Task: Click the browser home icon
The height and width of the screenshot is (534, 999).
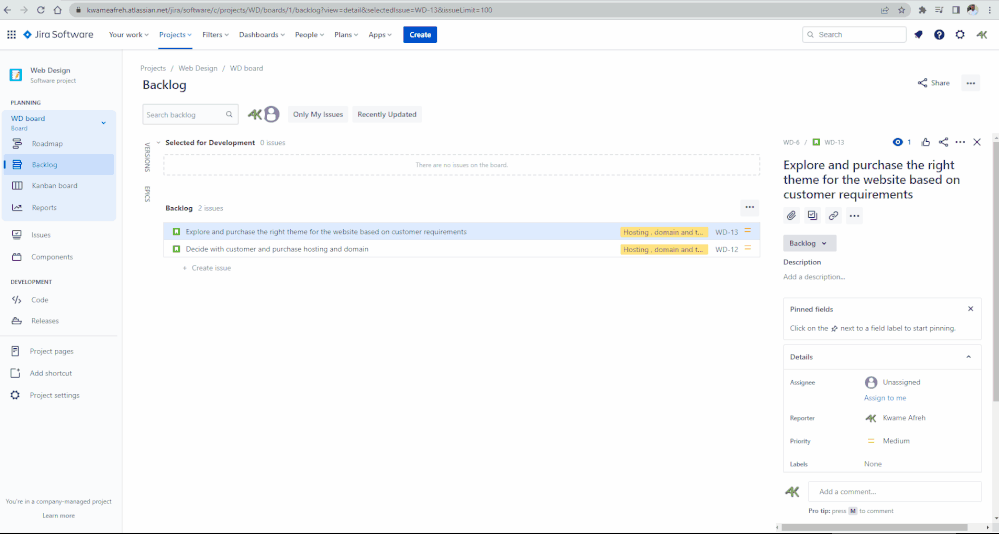Action: tap(57, 10)
